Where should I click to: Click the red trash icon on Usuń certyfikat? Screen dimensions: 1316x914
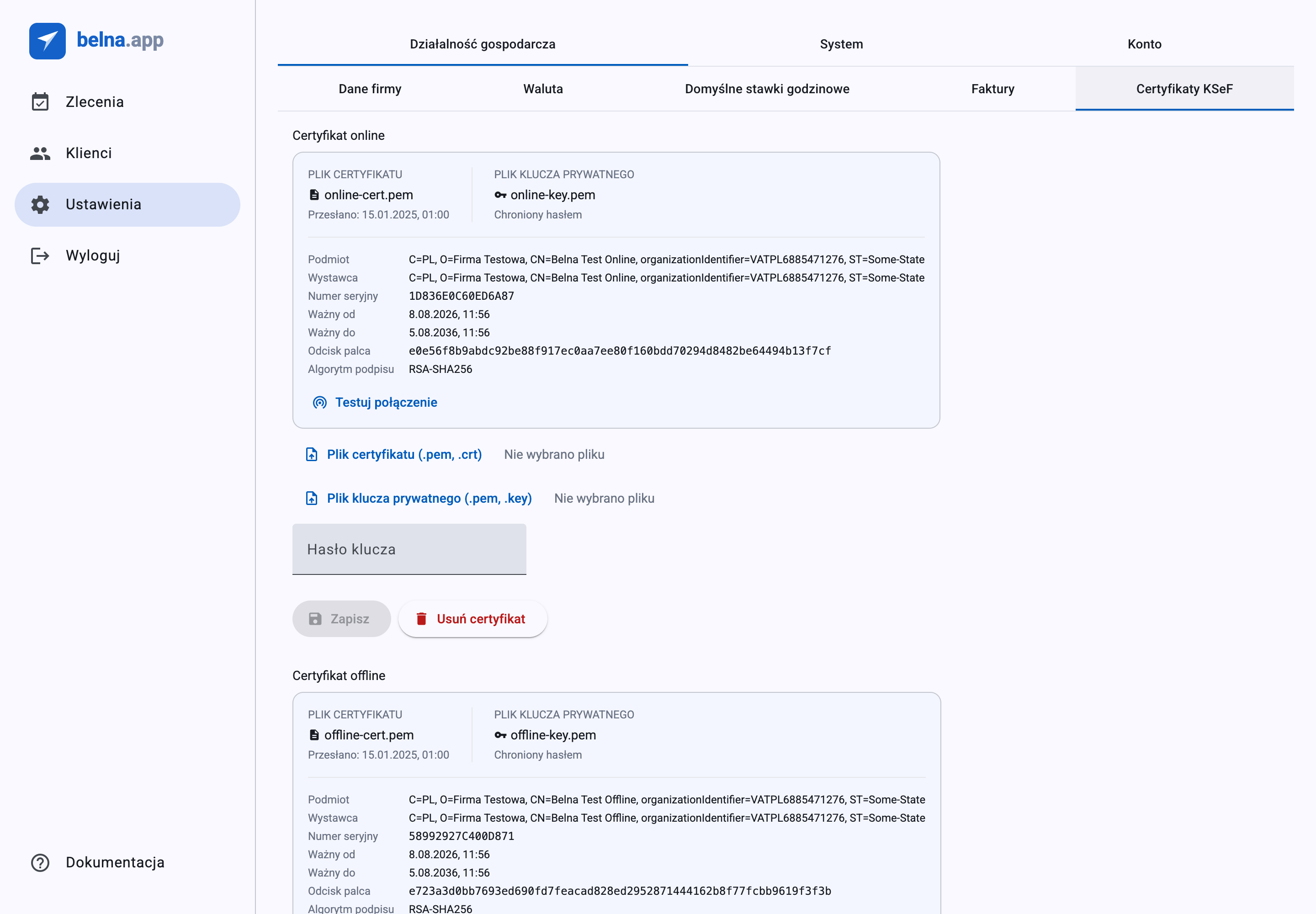[421, 619]
